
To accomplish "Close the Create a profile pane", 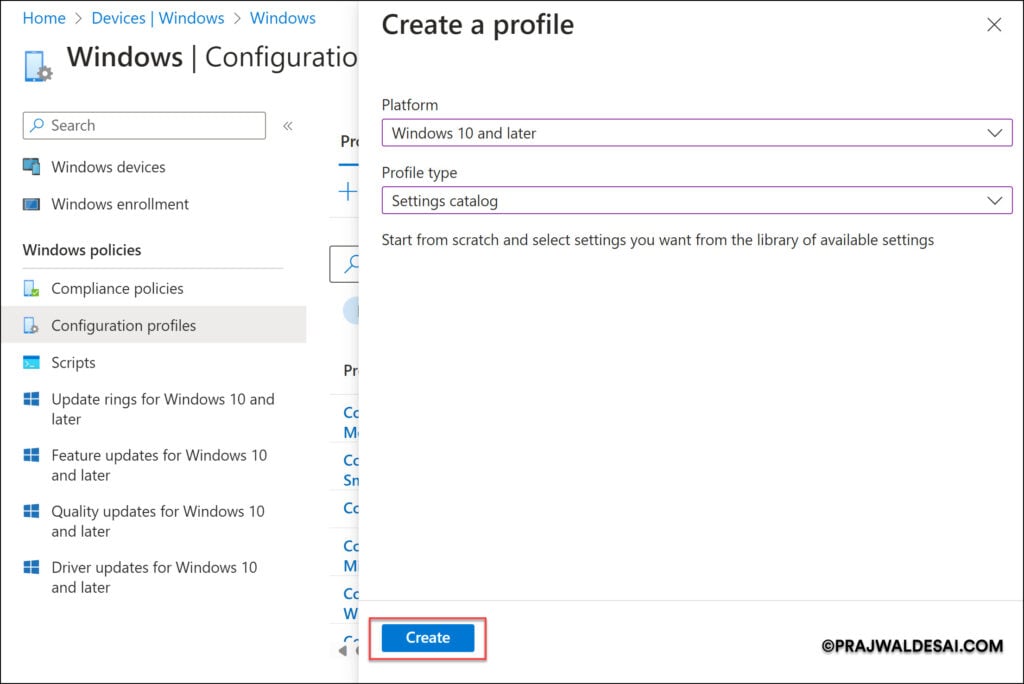I will pos(994,25).
